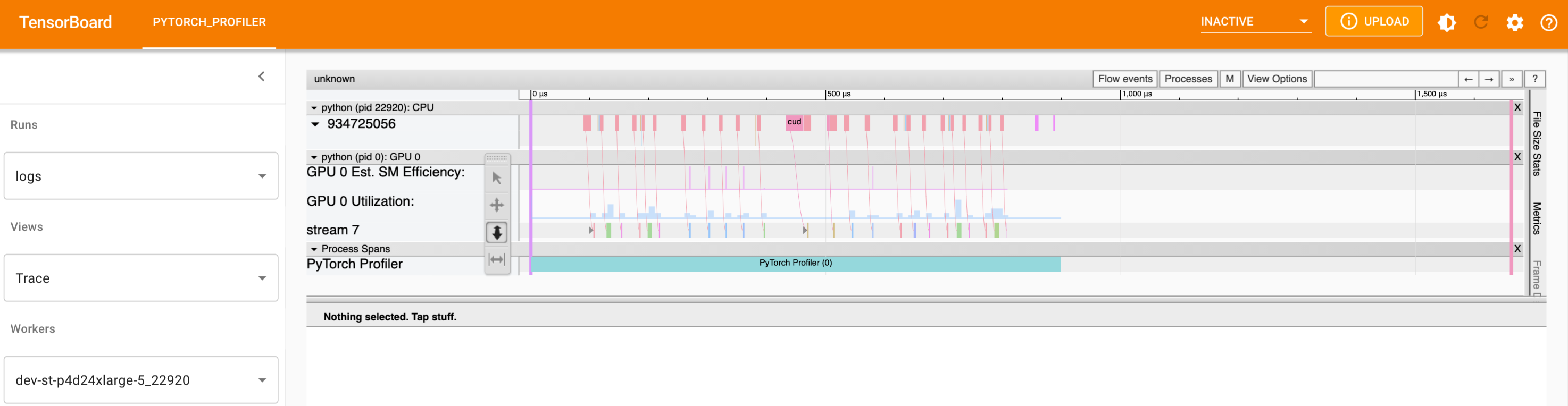
Task: Collapse the sidebar with the chevron
Action: tap(262, 76)
